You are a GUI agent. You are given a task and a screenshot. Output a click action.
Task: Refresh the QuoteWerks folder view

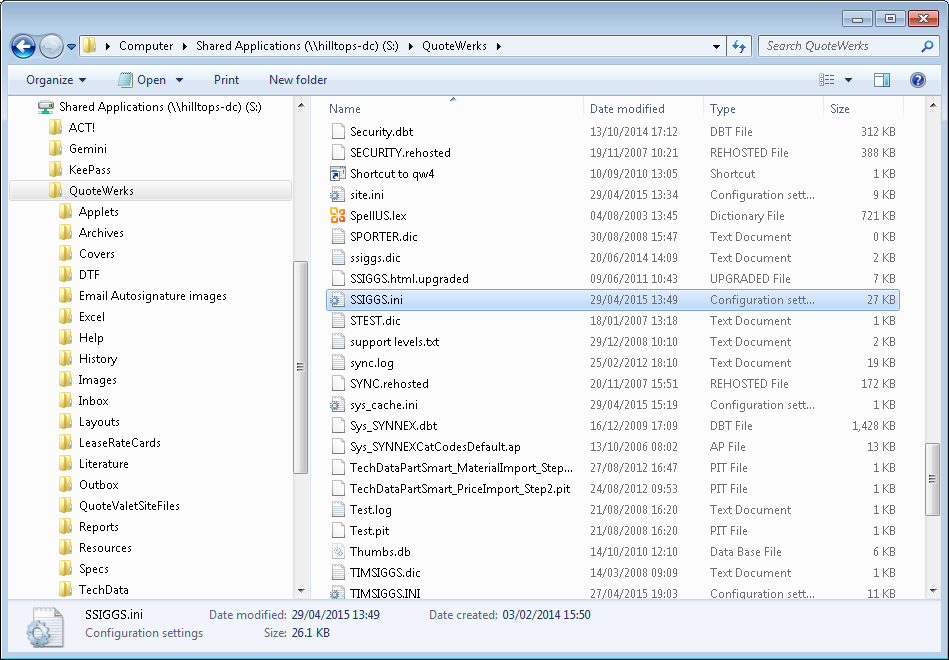point(739,46)
